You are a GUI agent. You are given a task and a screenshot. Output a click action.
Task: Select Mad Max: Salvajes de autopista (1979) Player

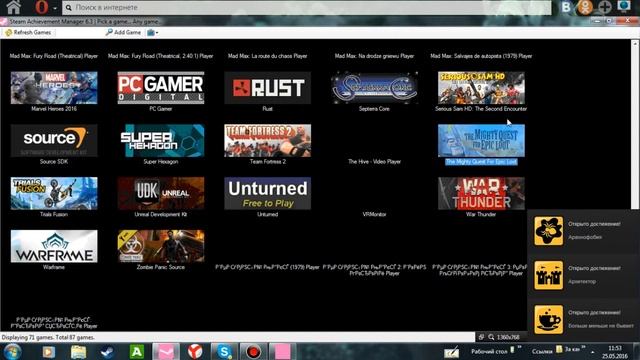(x=481, y=56)
